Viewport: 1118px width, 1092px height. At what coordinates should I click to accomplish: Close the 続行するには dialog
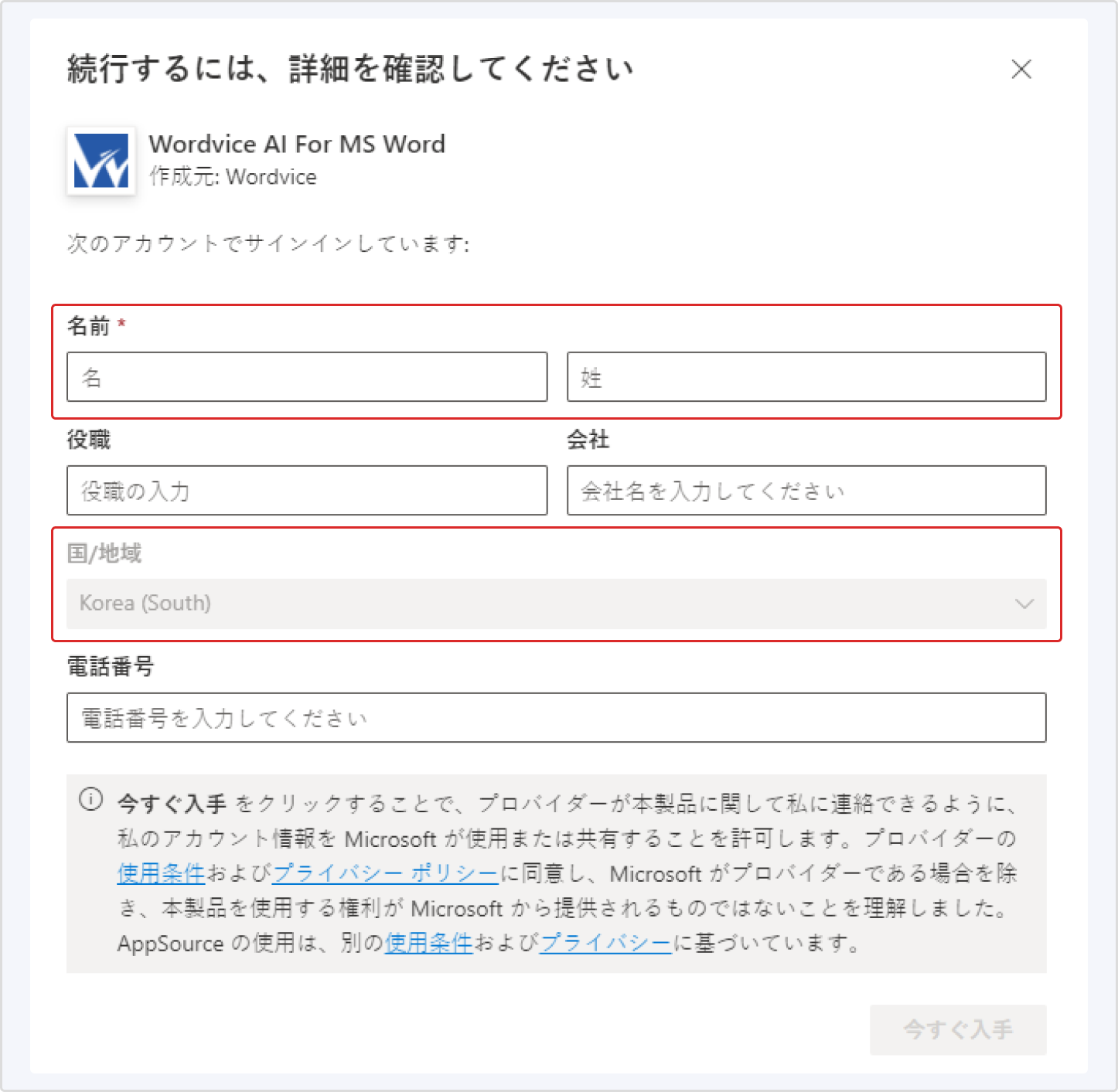pyautogui.click(x=1021, y=70)
